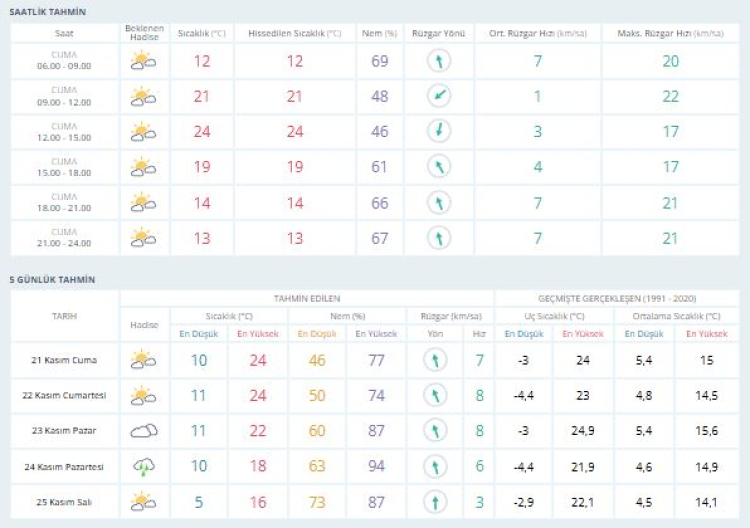This screenshot has width=750, height=528.
Task: Click partly sunny icon for 25 Kasım Salı
Action: [144, 501]
